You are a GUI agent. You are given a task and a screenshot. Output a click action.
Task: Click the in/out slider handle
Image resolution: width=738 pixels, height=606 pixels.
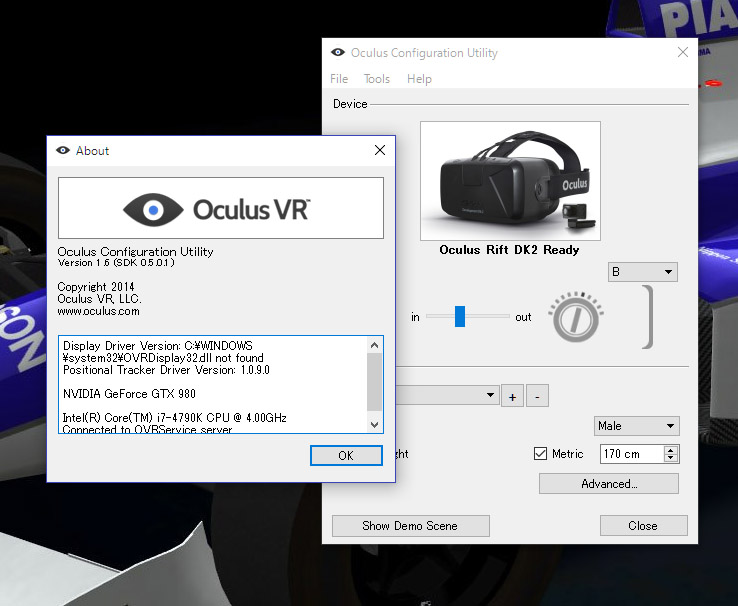(x=460, y=317)
